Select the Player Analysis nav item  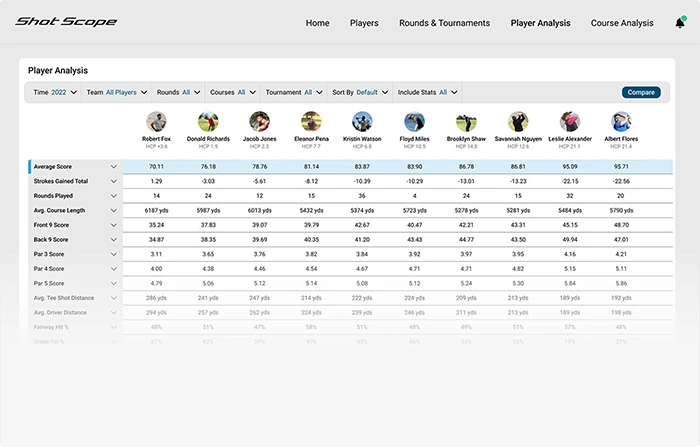coord(540,23)
